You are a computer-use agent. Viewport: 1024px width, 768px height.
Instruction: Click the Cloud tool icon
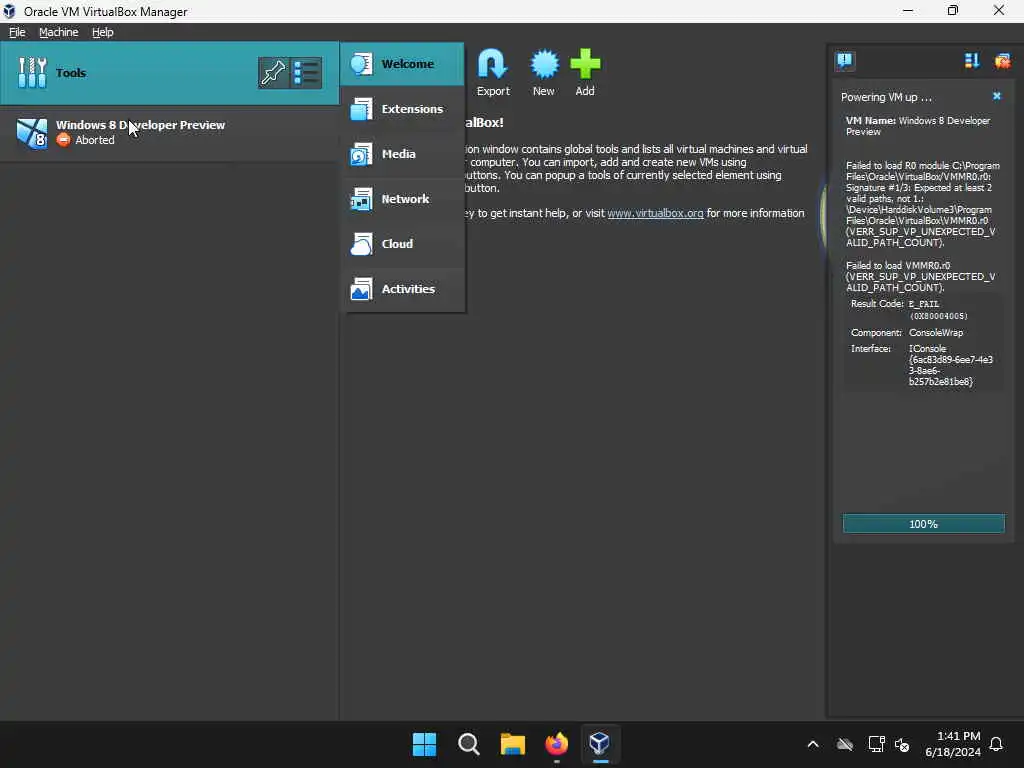point(361,244)
